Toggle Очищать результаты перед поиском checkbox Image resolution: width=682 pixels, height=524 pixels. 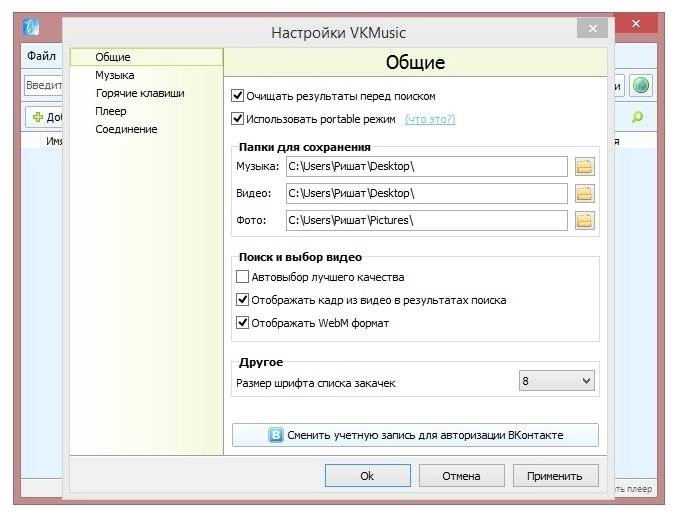pos(237,96)
